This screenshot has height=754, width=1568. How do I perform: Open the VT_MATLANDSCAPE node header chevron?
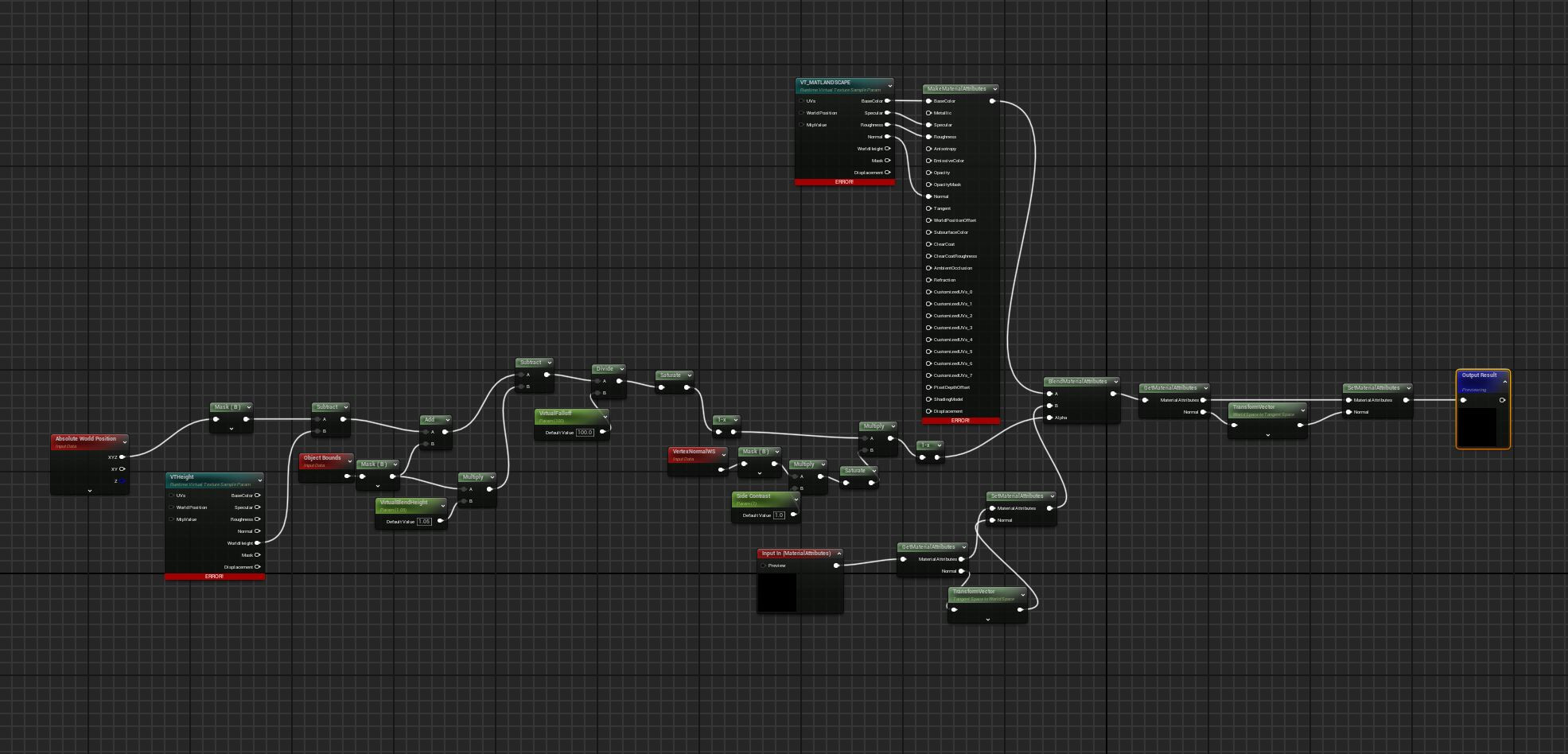click(889, 86)
